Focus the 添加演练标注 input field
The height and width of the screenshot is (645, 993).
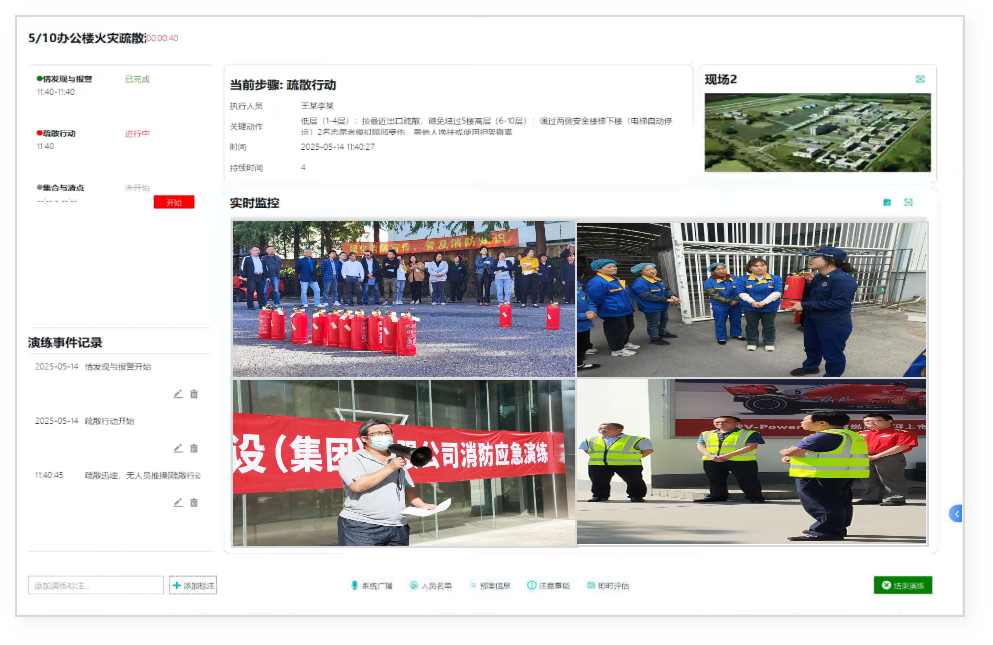pos(96,585)
